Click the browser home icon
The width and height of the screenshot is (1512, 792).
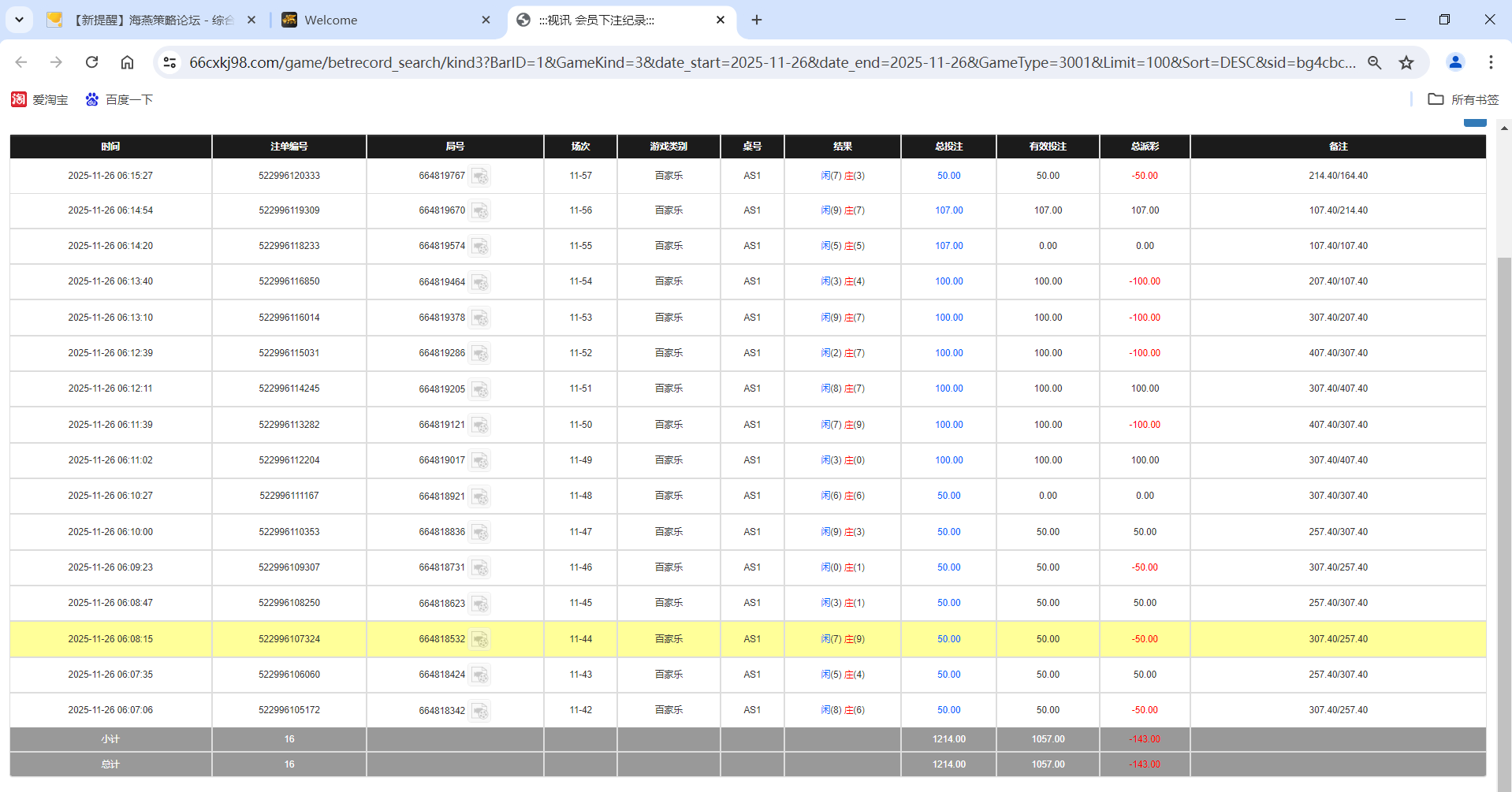[x=127, y=62]
